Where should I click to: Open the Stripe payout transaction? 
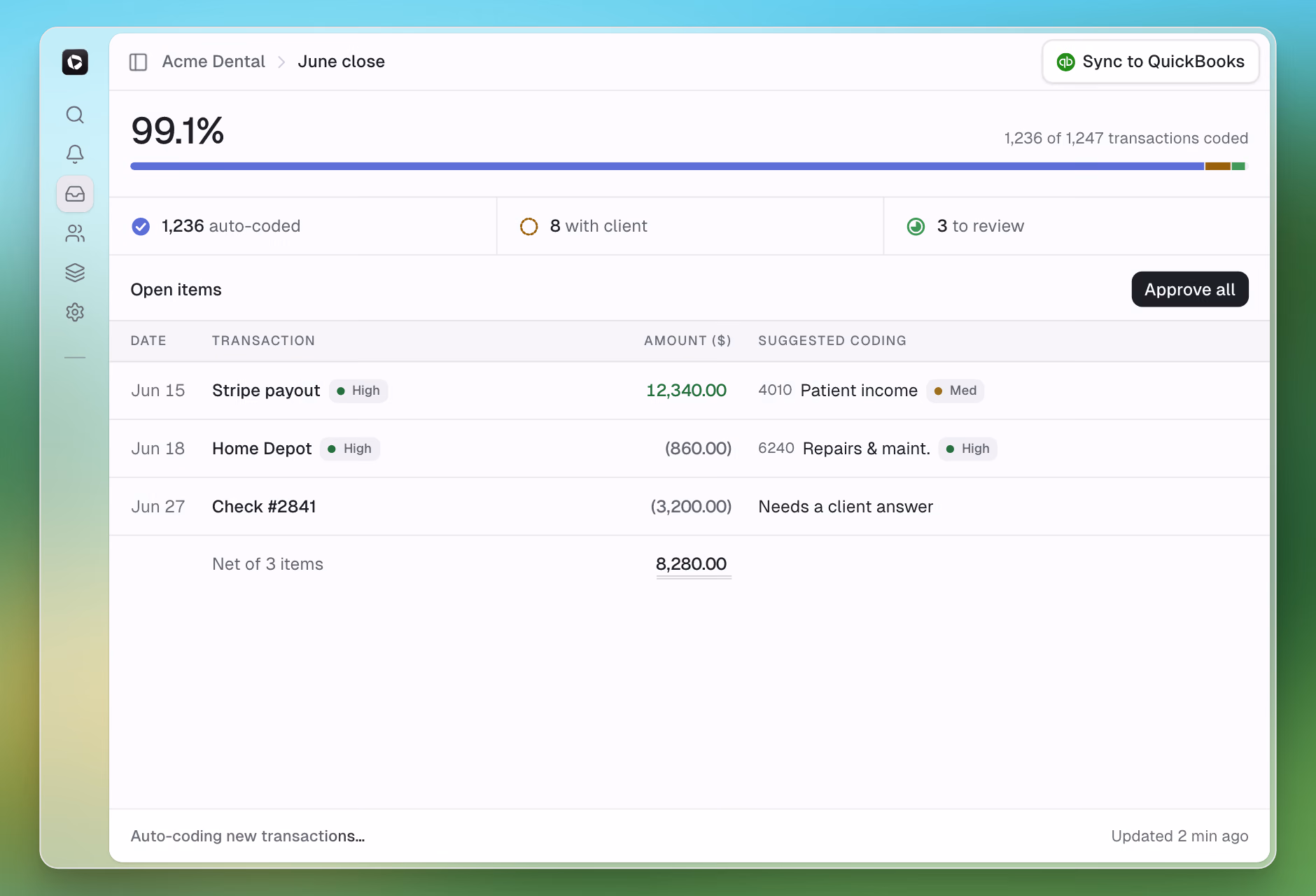pos(266,391)
